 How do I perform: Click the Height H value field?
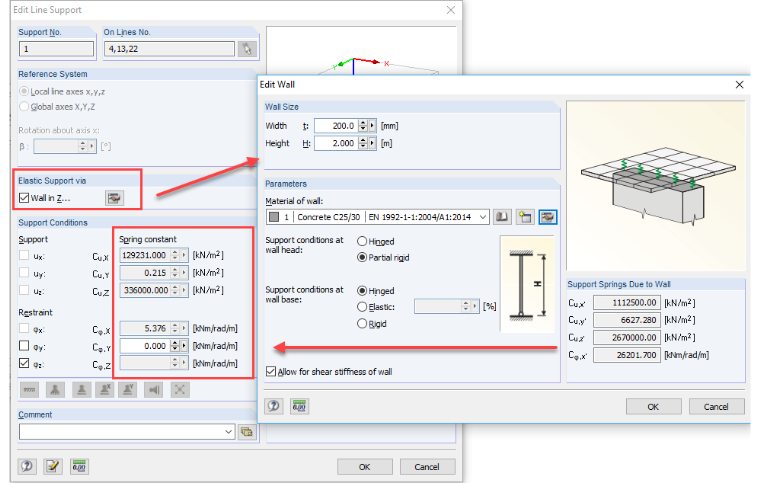tap(336, 143)
